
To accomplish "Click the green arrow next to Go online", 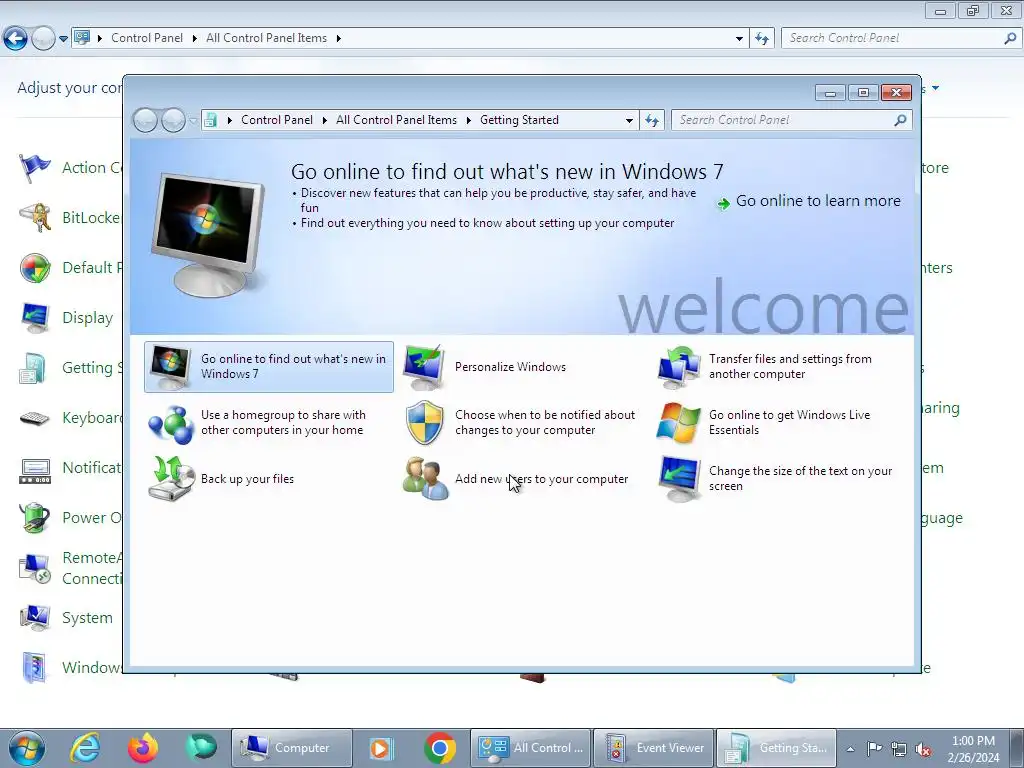I will 723,204.
